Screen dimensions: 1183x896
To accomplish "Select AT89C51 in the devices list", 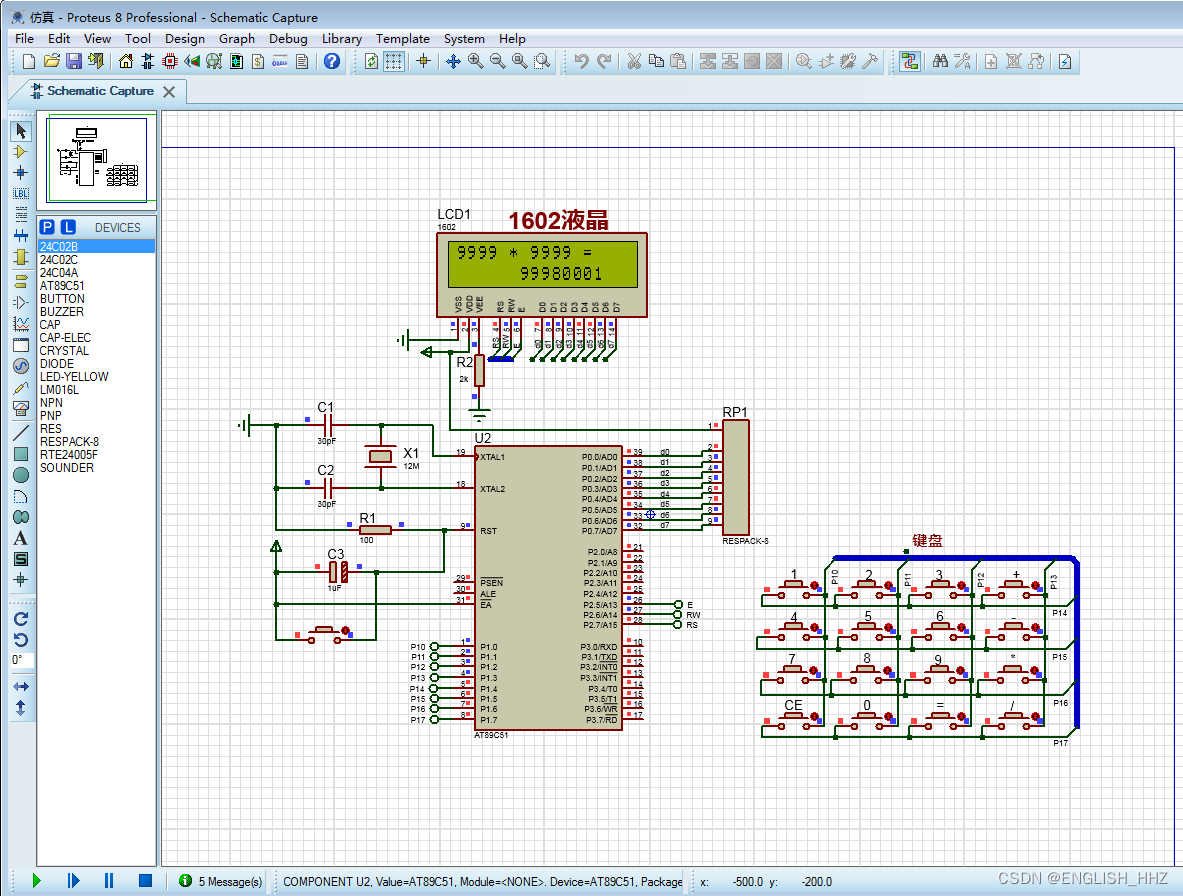I will [62, 285].
